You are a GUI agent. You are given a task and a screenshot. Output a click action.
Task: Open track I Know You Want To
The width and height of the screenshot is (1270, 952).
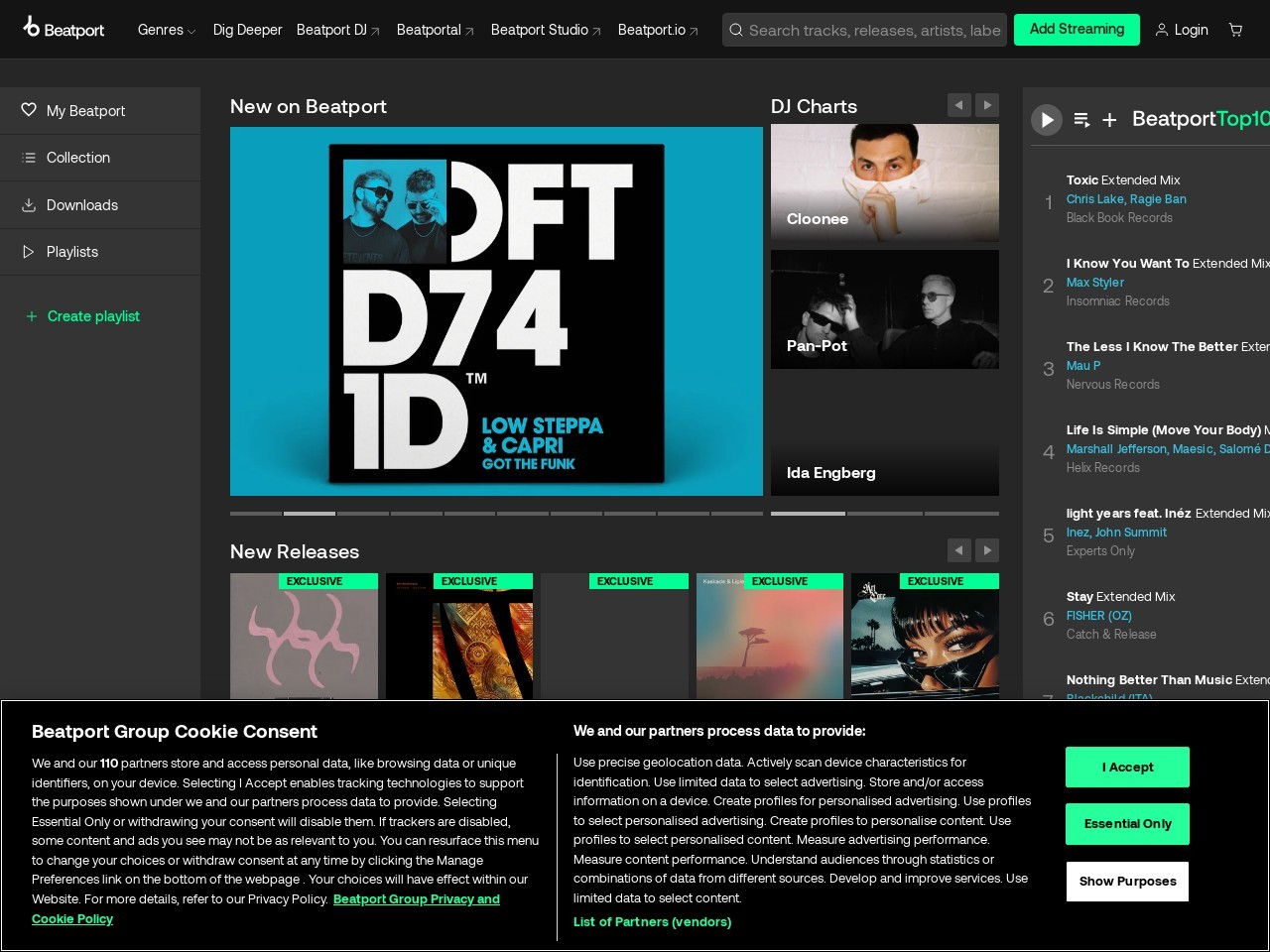pos(1127,264)
